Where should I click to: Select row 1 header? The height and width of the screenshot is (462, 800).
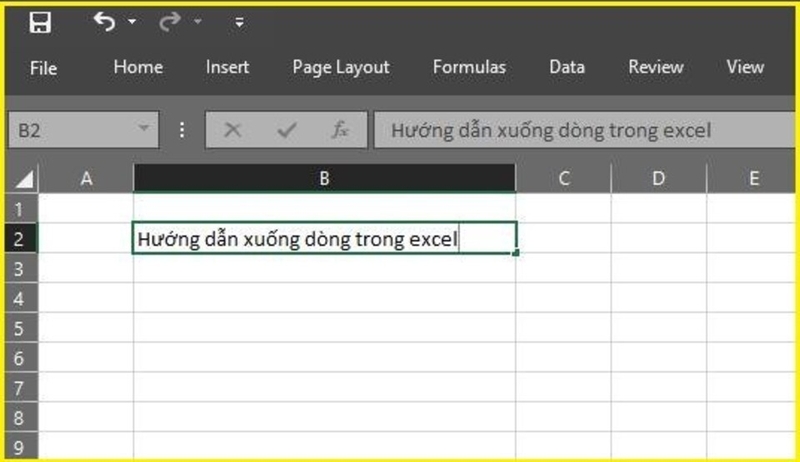click(21, 208)
